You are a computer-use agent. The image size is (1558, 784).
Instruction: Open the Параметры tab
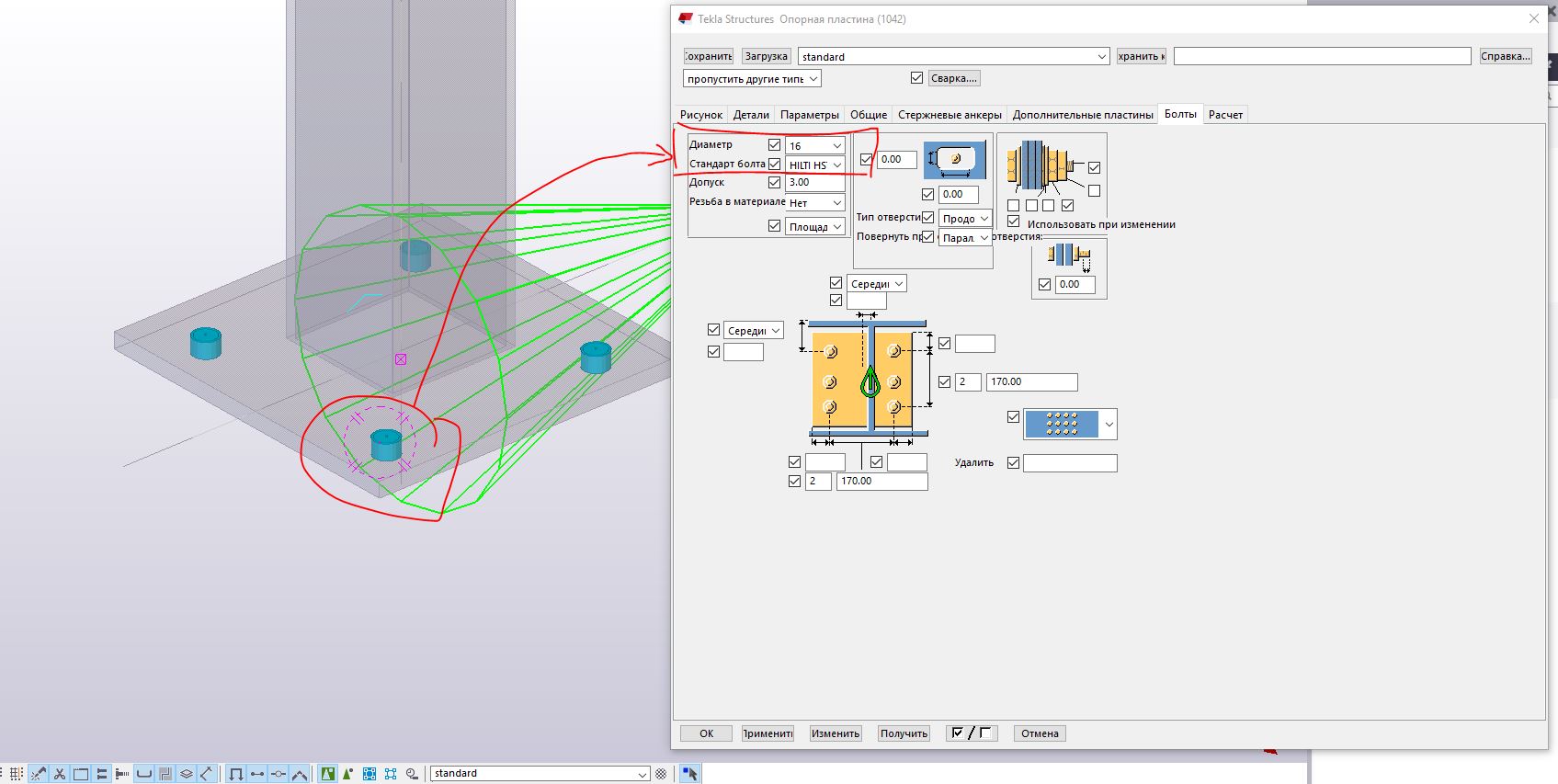(809, 115)
